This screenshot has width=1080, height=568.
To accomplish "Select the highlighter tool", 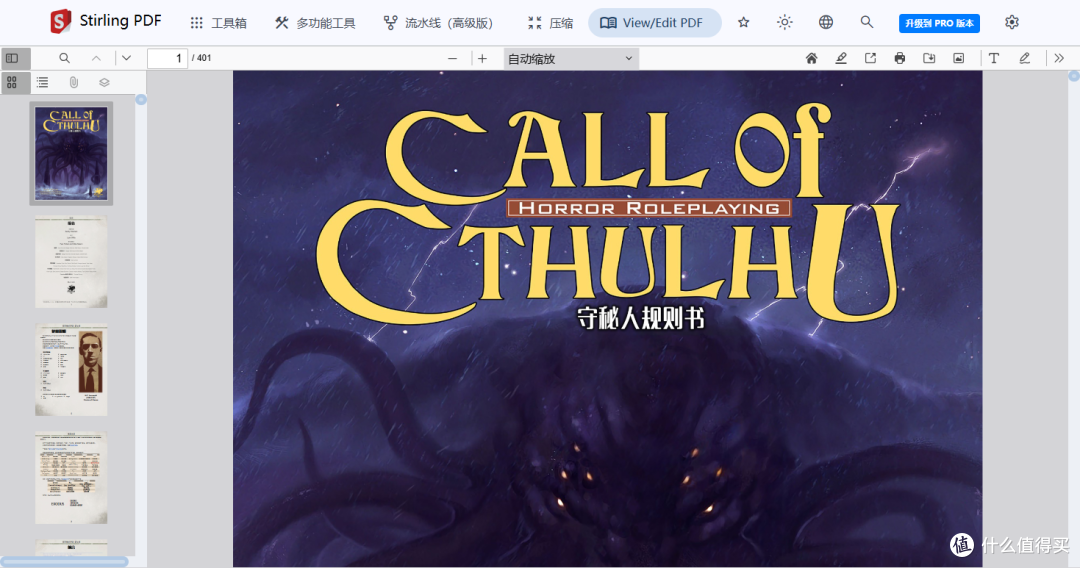I will pyautogui.click(x=841, y=58).
